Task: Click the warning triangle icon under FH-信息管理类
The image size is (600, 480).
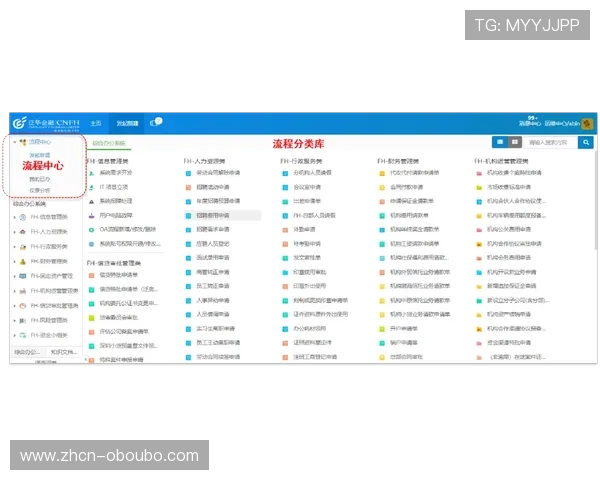Action: [x=91, y=201]
